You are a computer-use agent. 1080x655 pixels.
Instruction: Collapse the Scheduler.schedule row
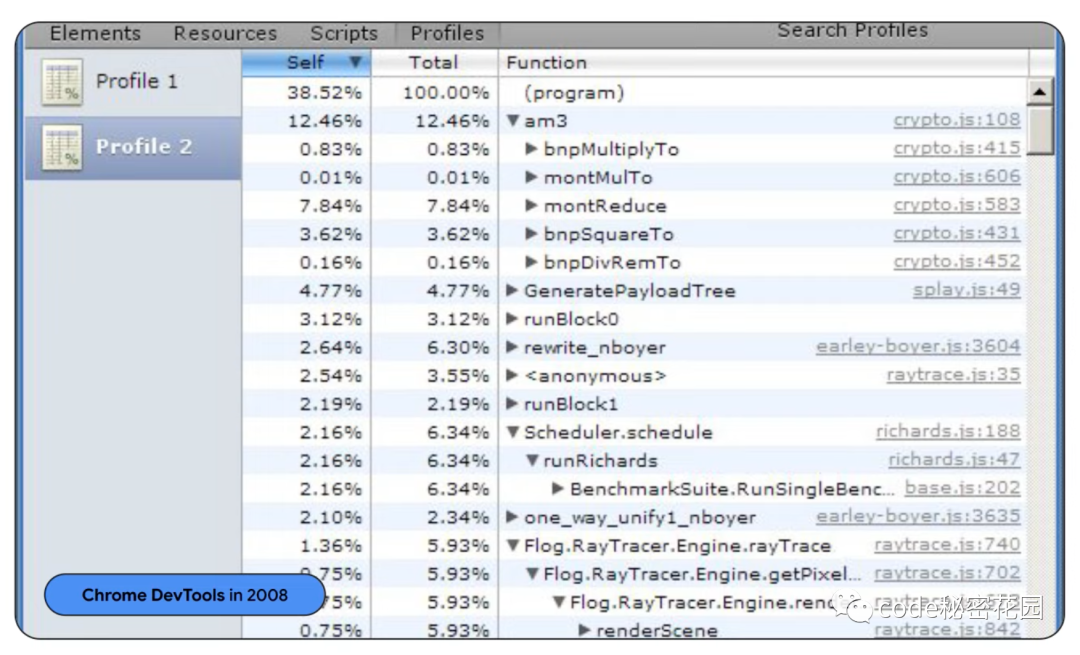tap(512, 432)
